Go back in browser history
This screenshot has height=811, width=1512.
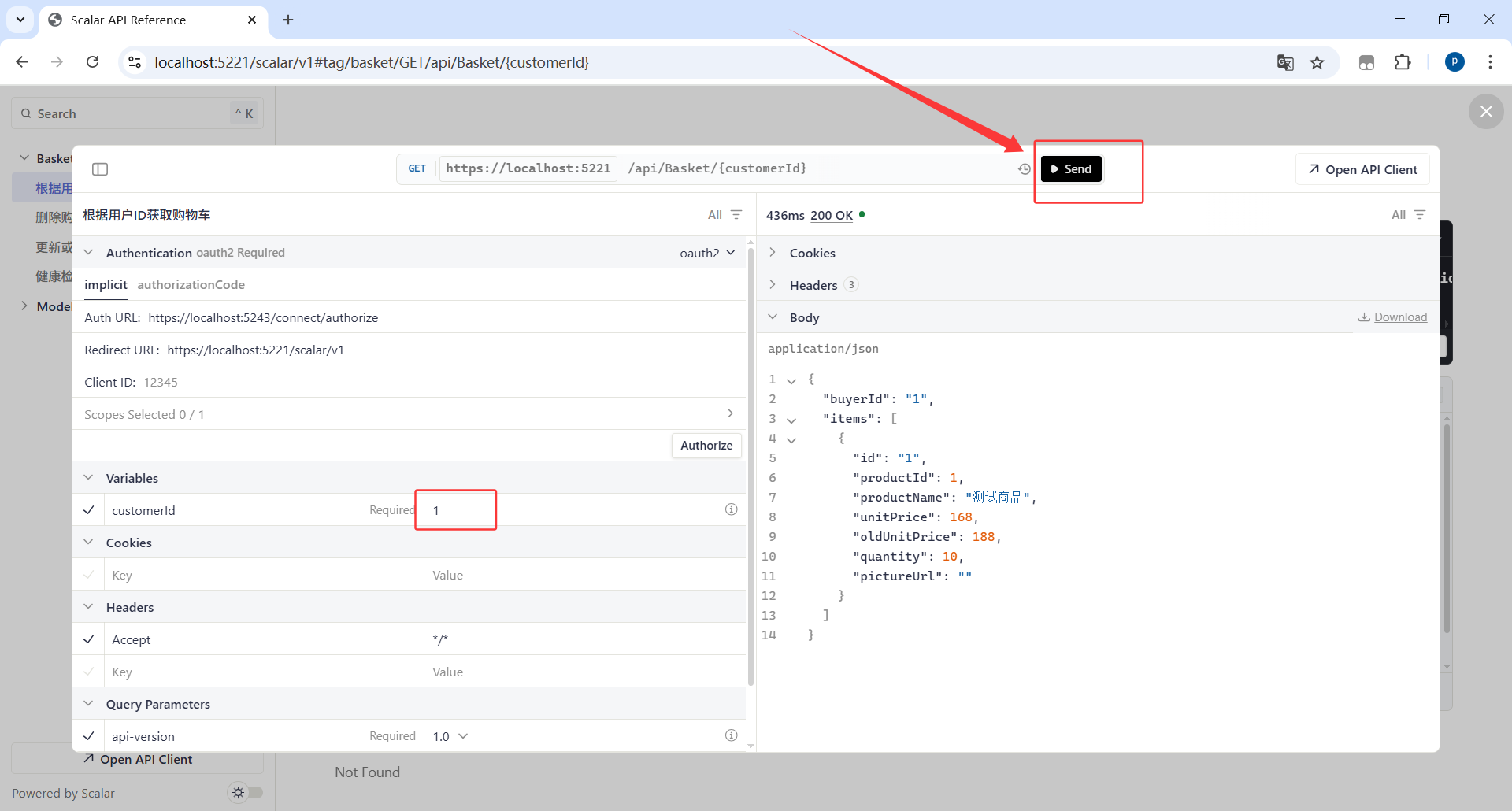[22, 62]
